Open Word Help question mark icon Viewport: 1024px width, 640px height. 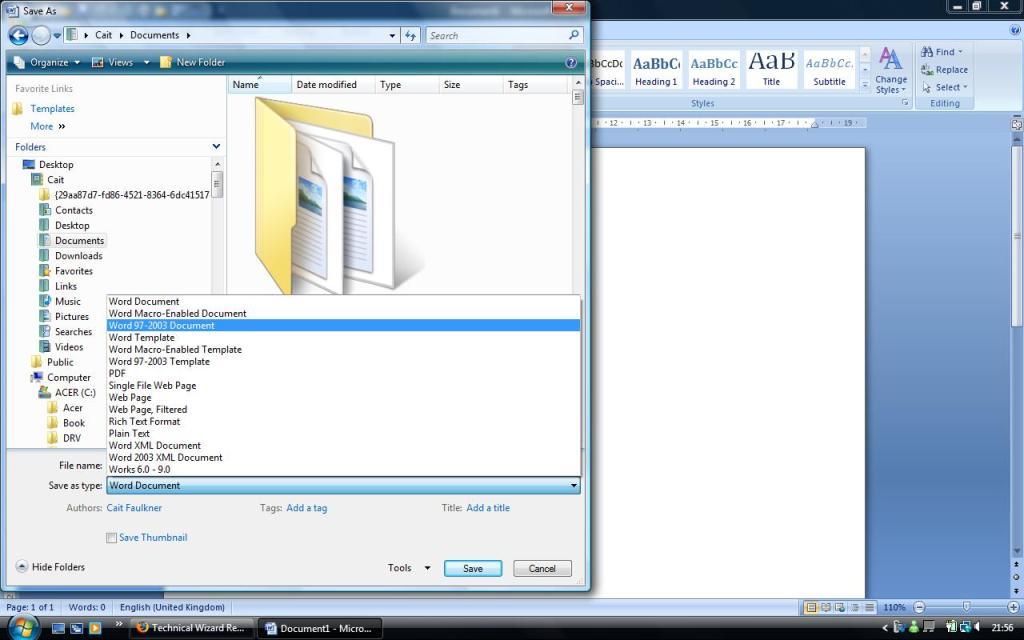click(x=1016, y=29)
